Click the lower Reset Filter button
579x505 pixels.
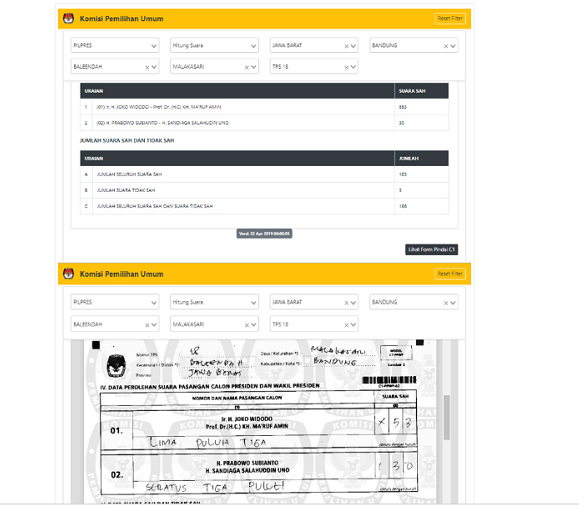[x=450, y=274]
